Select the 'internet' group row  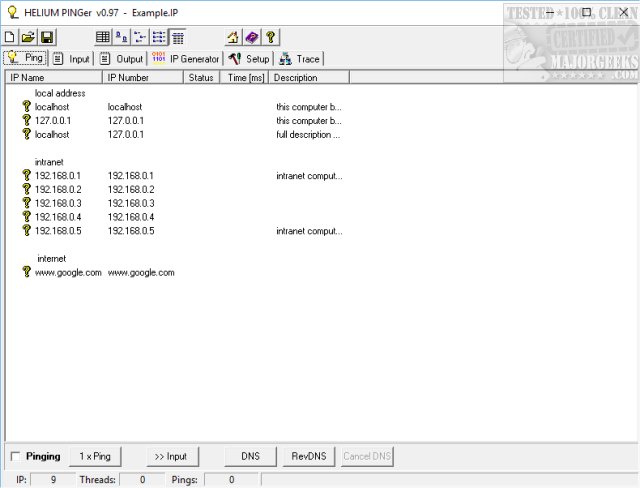(51, 258)
